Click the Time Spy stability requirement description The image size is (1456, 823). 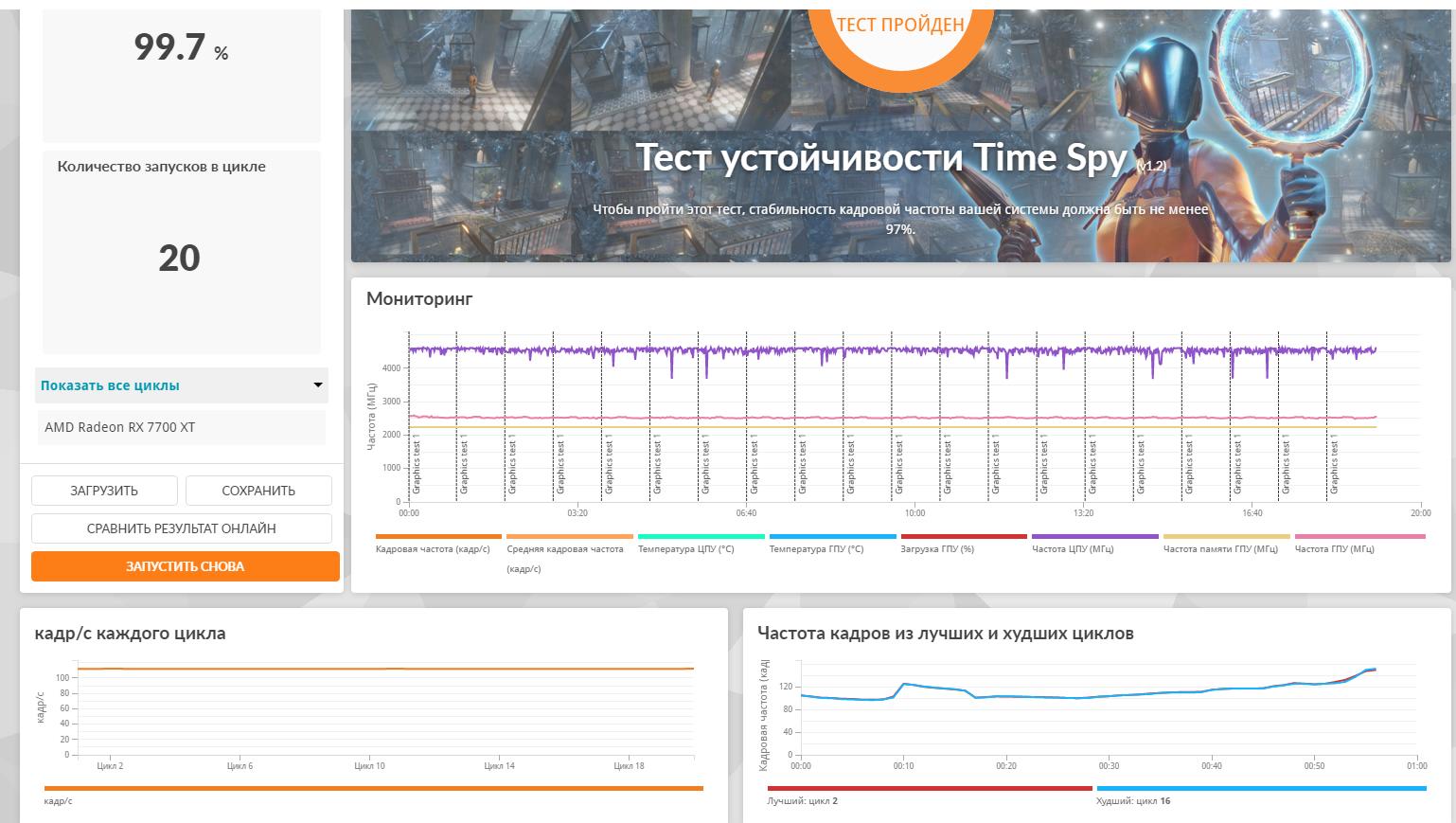click(x=900, y=219)
